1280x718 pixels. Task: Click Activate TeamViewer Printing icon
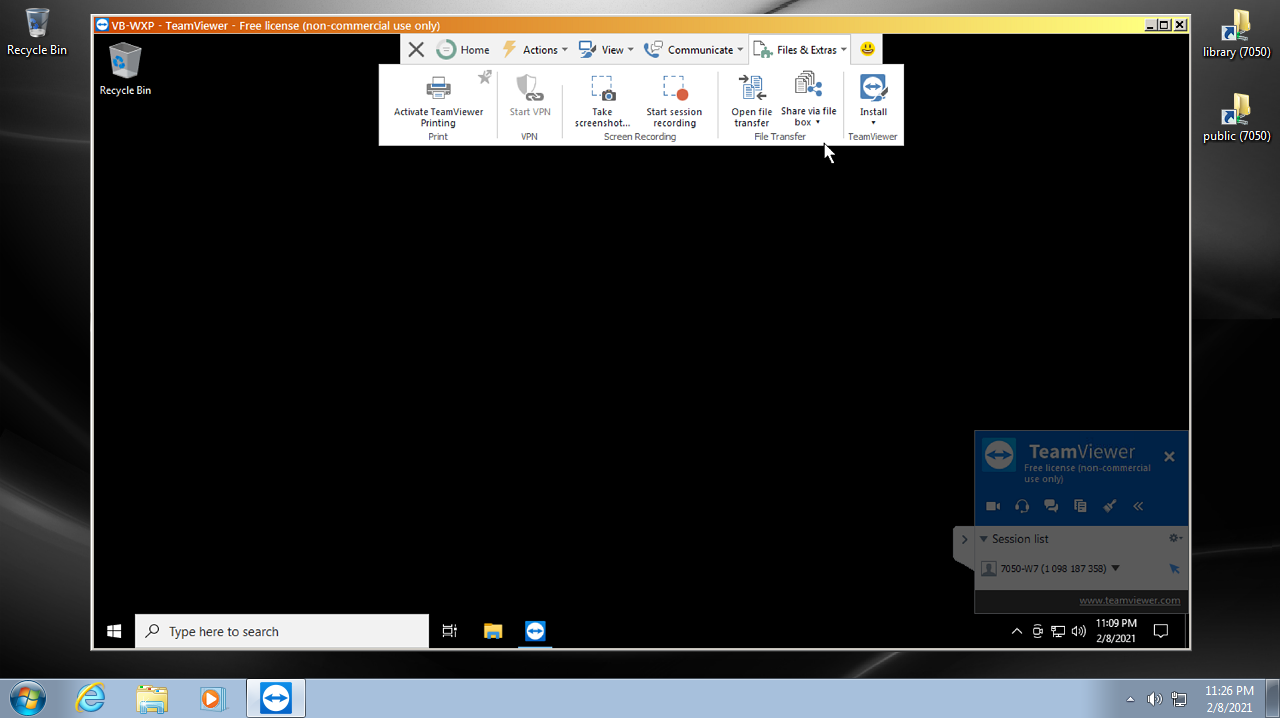coord(438,90)
